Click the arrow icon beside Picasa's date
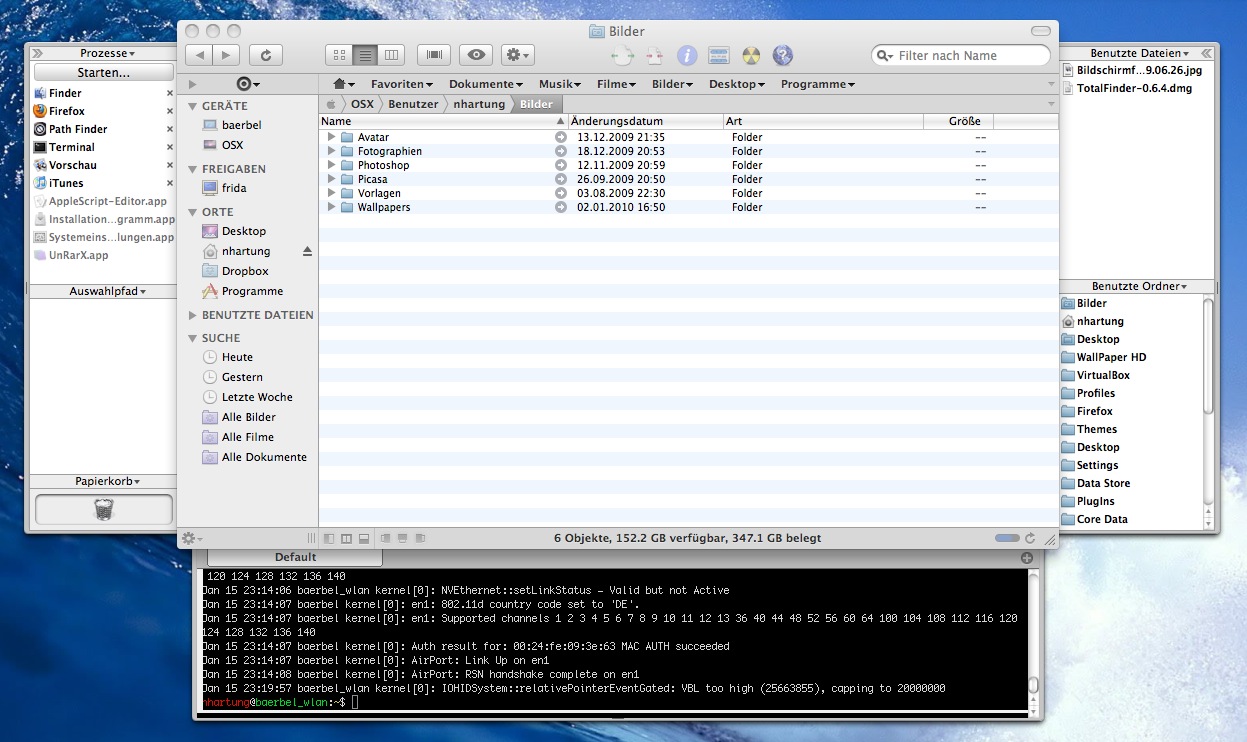Screen dimensions: 1247x742 pos(561,179)
